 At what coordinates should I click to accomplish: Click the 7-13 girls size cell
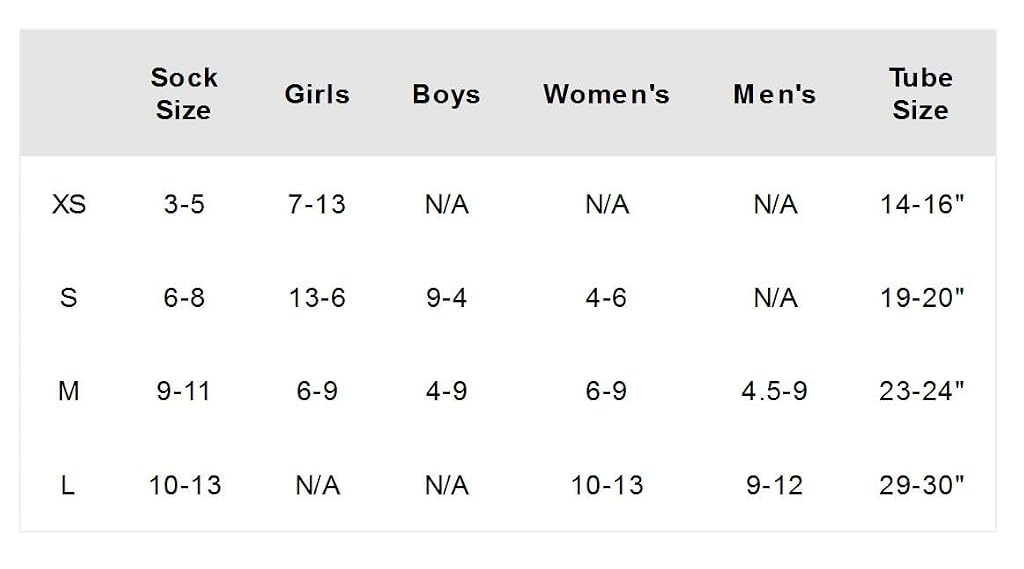pyautogui.click(x=317, y=204)
